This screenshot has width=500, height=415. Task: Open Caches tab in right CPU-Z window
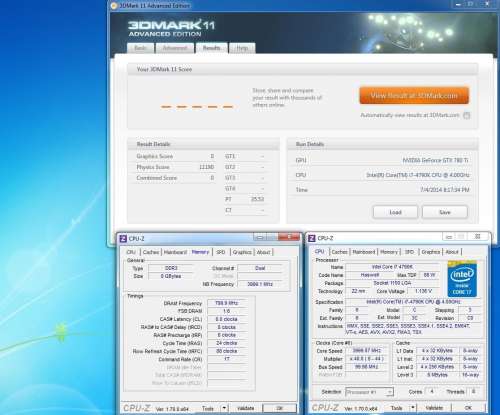coord(339,252)
